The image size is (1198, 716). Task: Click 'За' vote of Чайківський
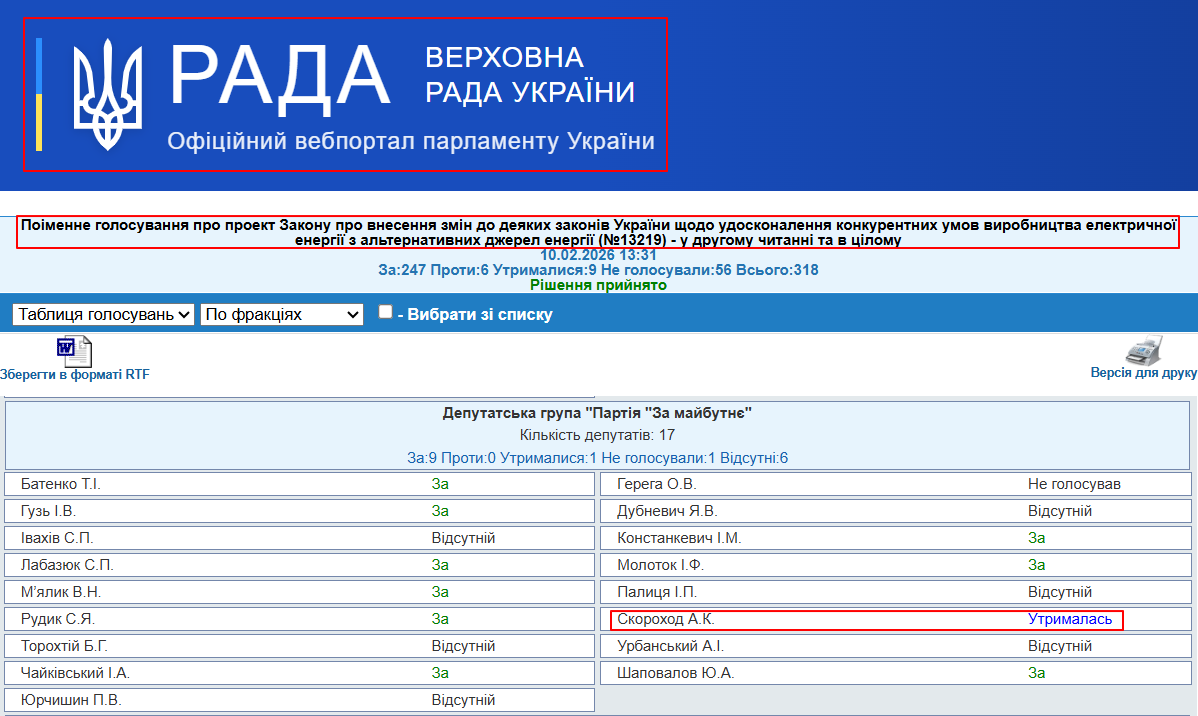[440, 672]
